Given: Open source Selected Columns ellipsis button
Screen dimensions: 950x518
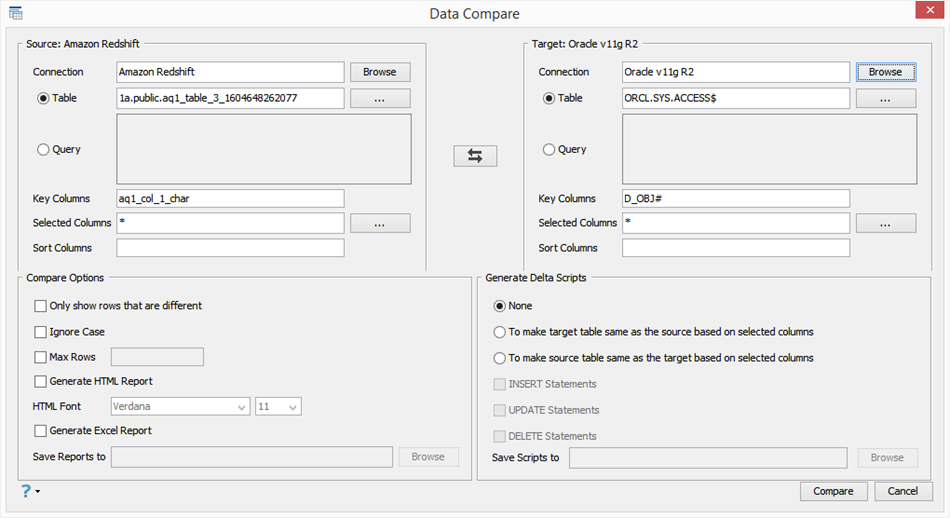Looking at the screenshot, I should pos(380,224).
